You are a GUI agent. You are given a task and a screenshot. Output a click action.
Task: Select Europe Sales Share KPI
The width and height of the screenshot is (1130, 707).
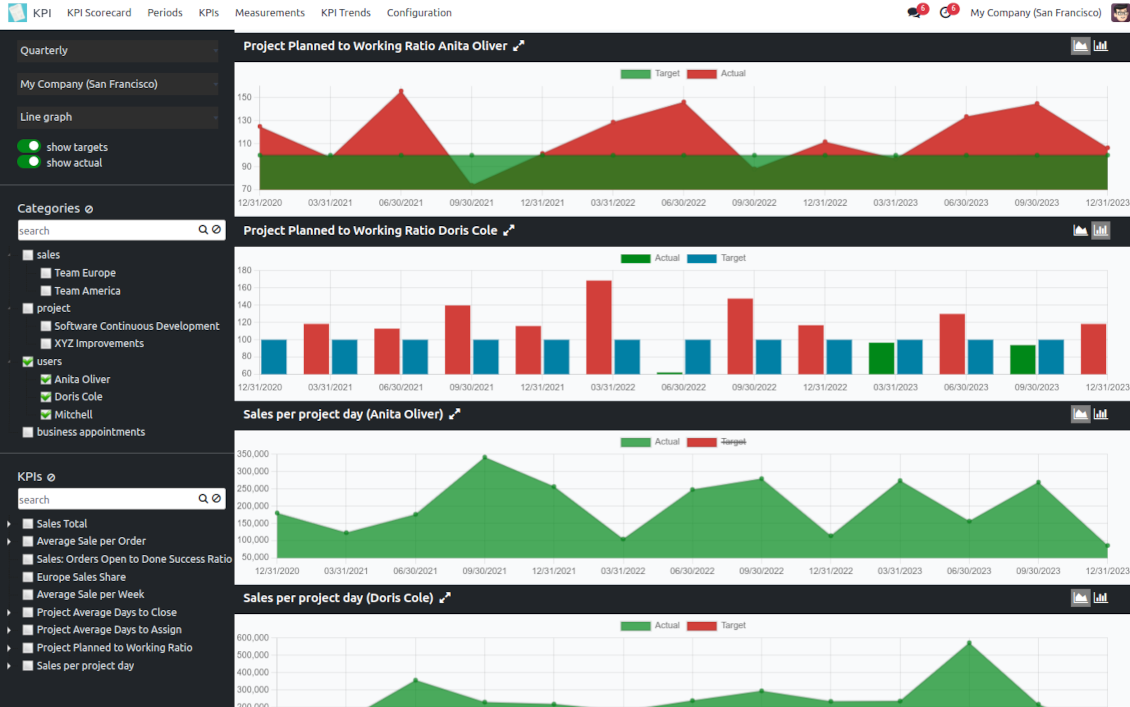click(x=81, y=577)
